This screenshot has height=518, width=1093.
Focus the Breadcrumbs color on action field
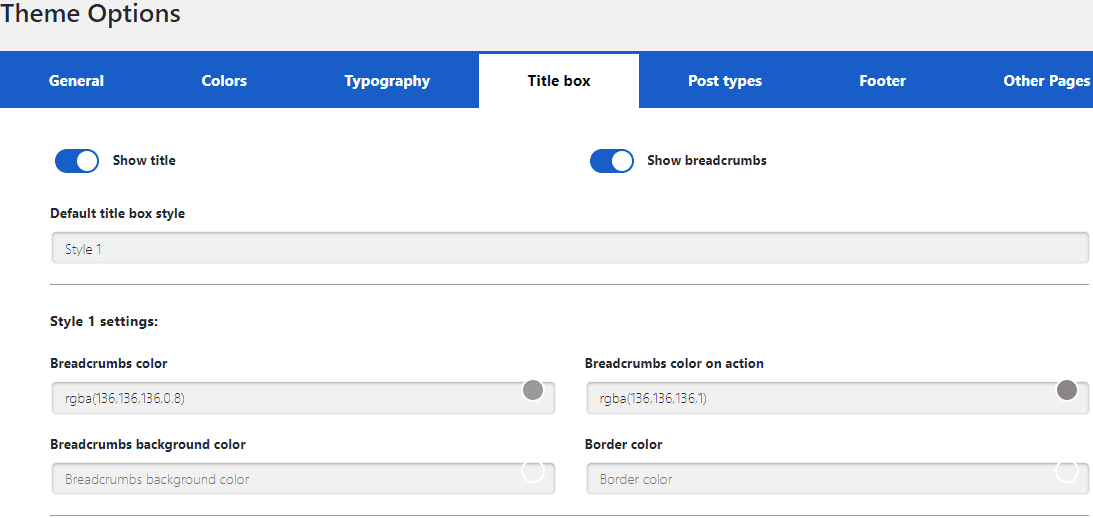tap(815, 398)
